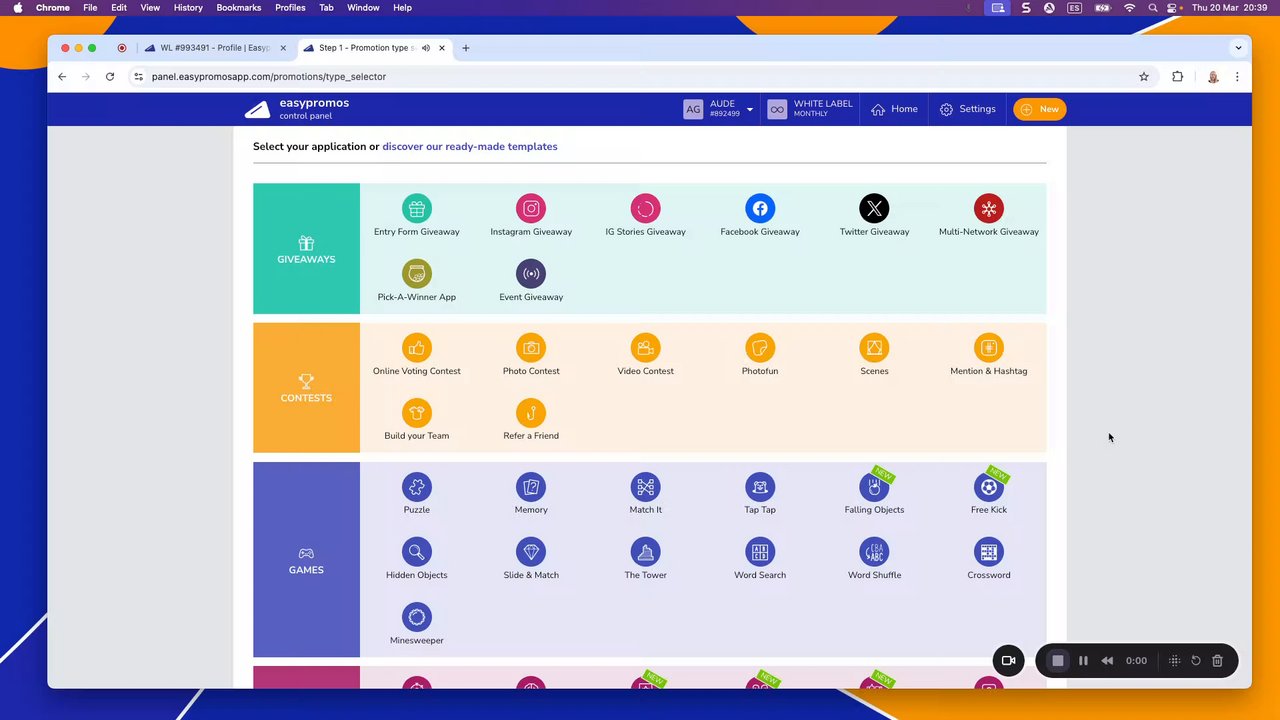Open macOS Spotlight search
1280x720 pixels.
click(1152, 7)
